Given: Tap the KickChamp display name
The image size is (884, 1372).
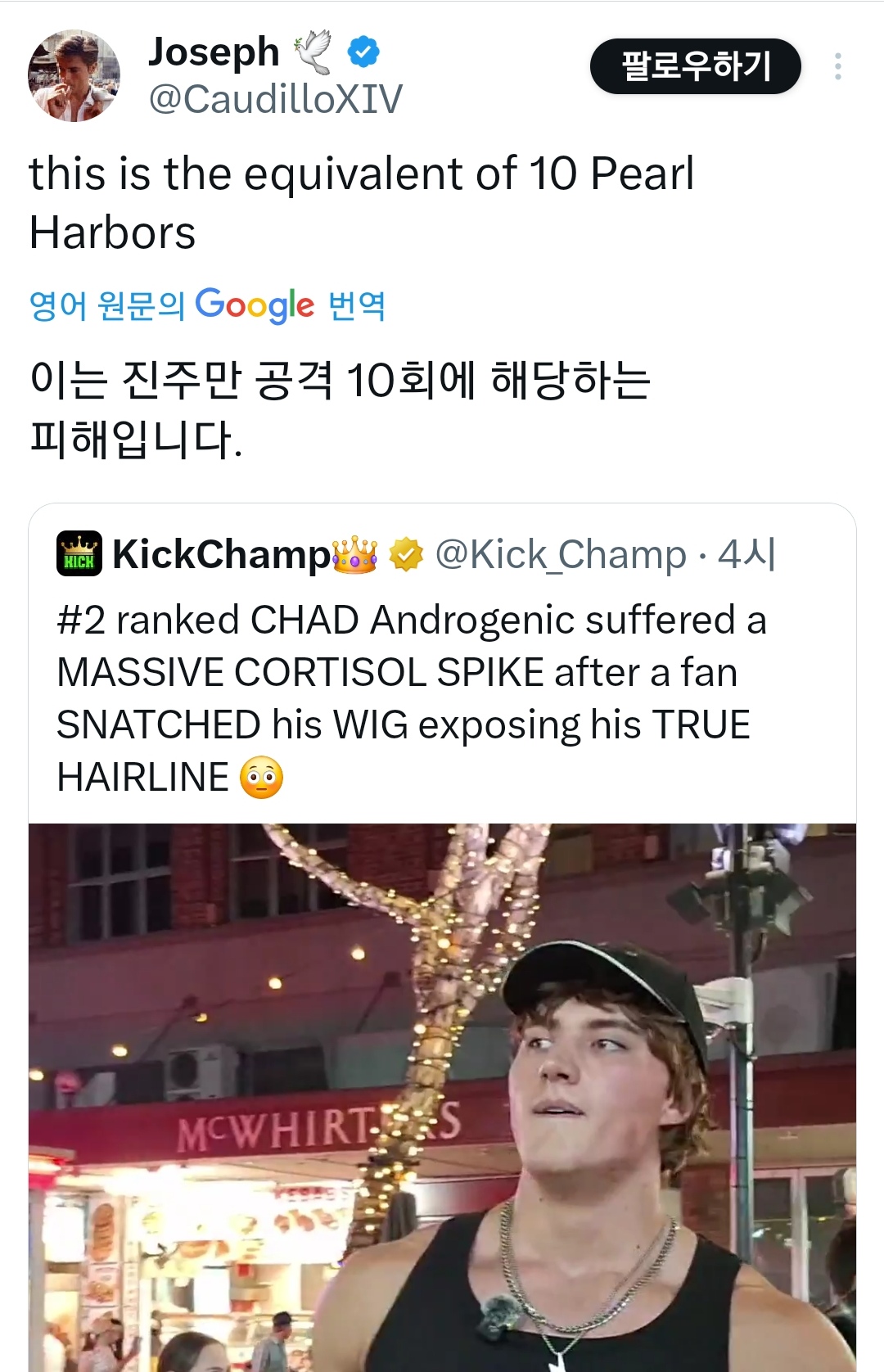Looking at the screenshot, I should (221, 554).
